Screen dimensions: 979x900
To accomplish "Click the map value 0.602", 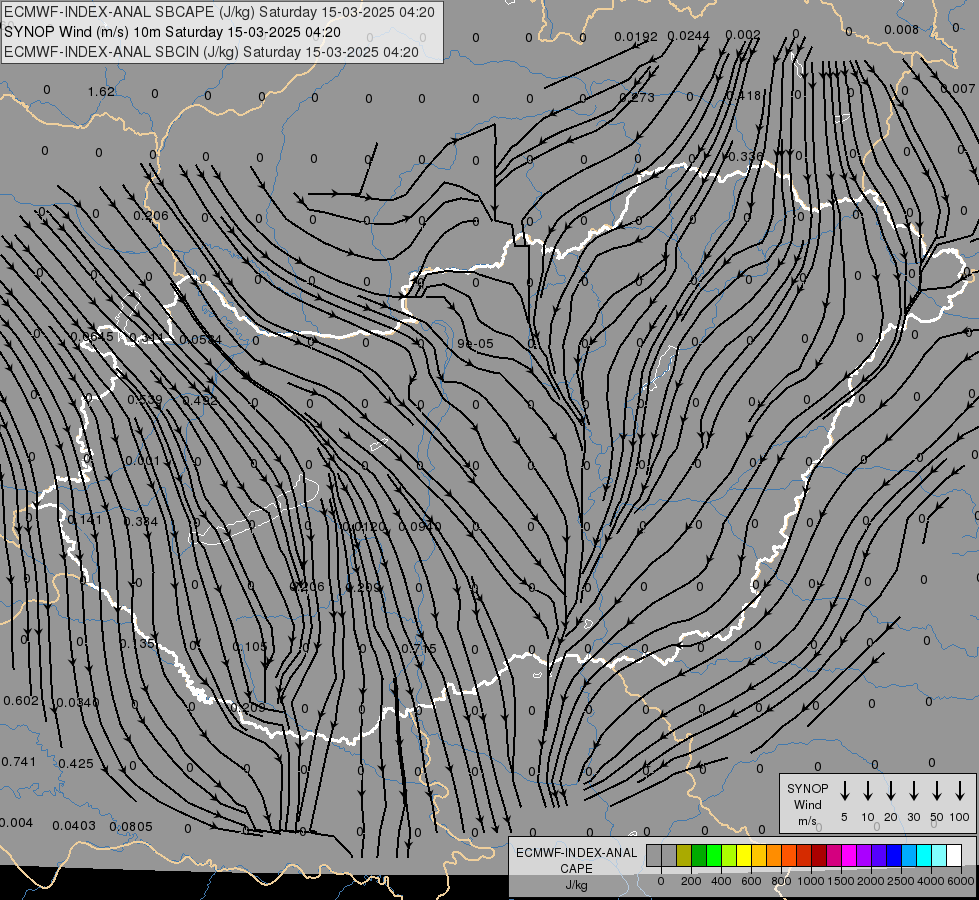I will click(21, 701).
